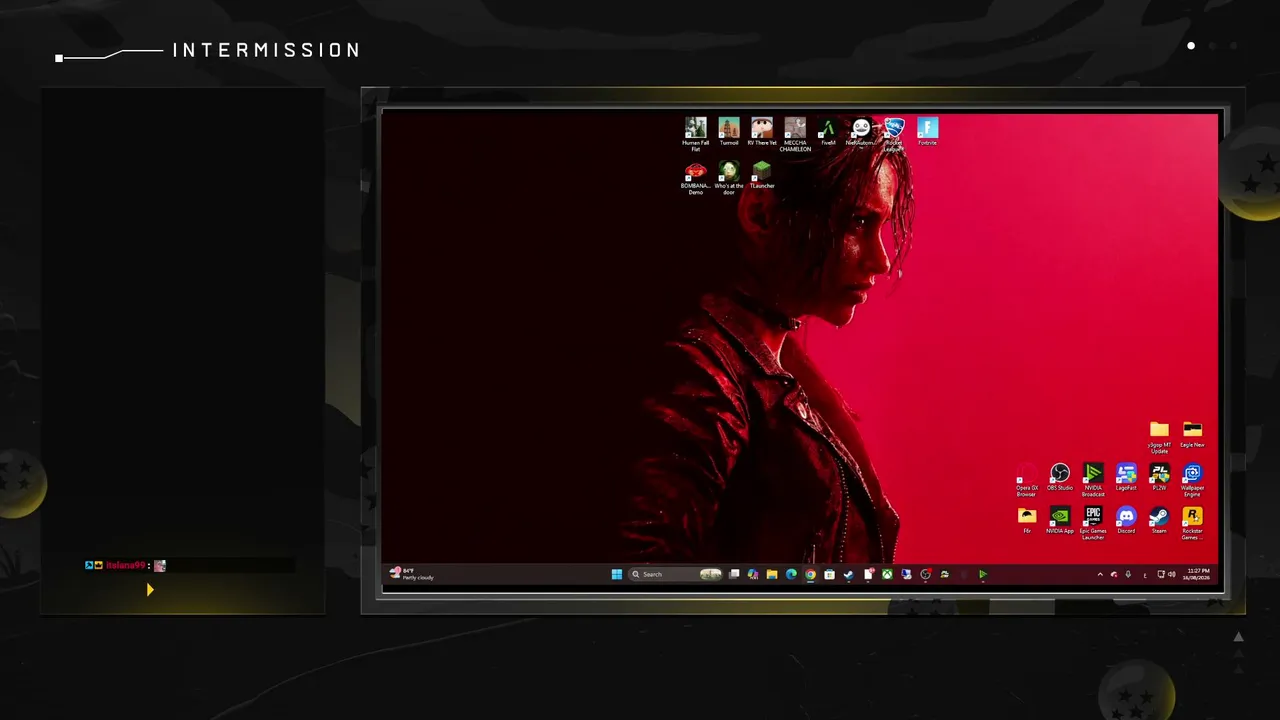Open the Fortnite desktop icon
1280x720 pixels.
[x=927, y=131]
